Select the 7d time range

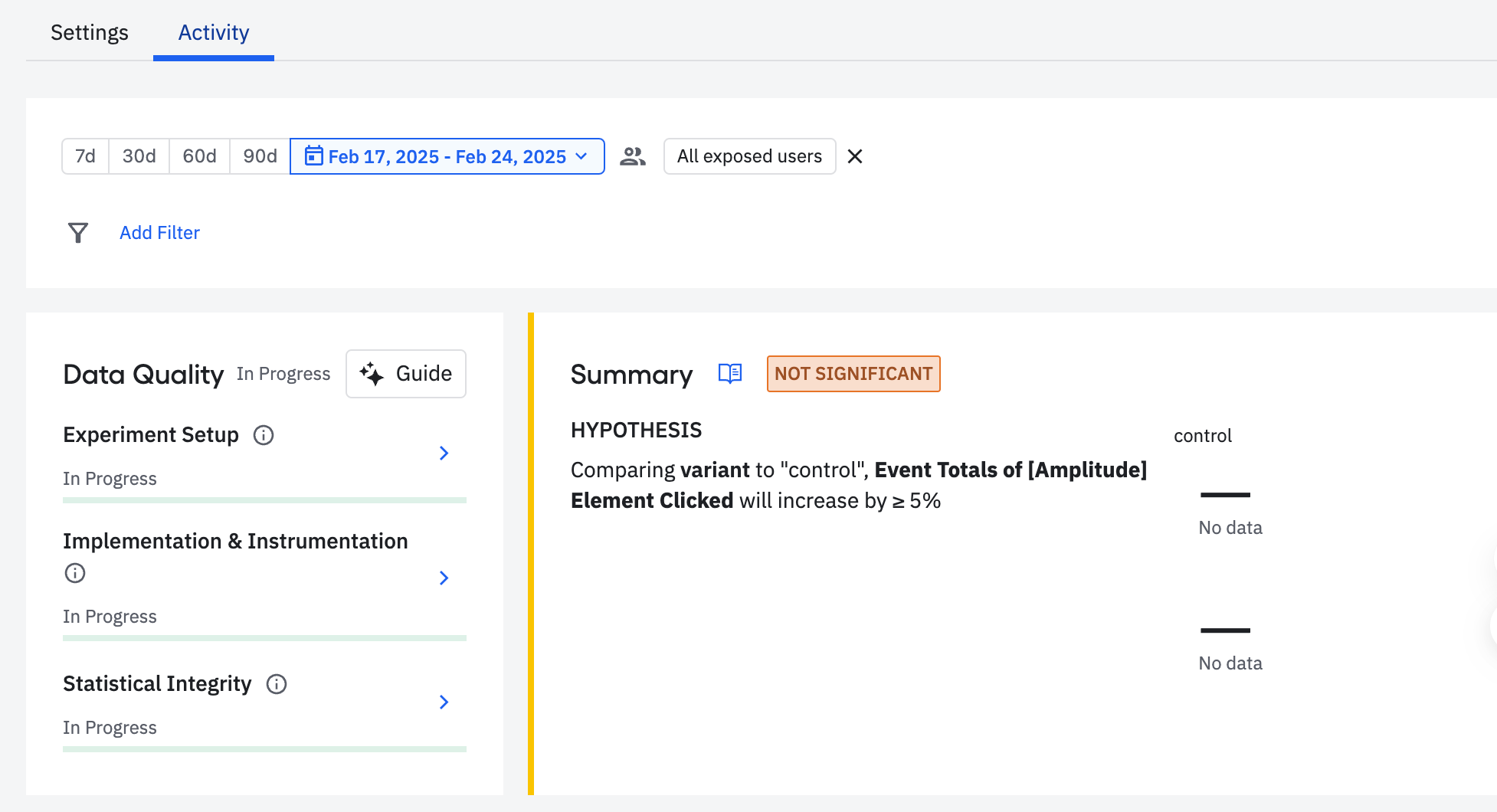pyautogui.click(x=85, y=156)
